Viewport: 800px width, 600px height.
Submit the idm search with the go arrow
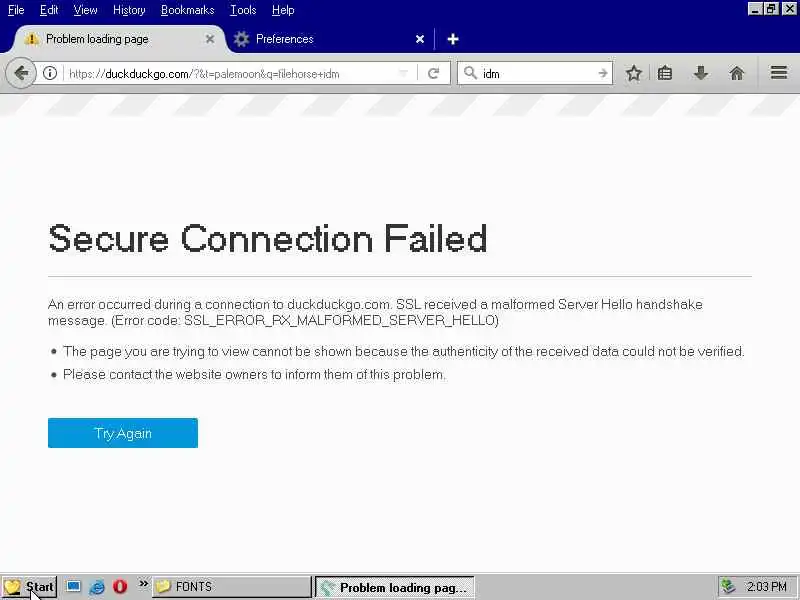click(x=603, y=73)
